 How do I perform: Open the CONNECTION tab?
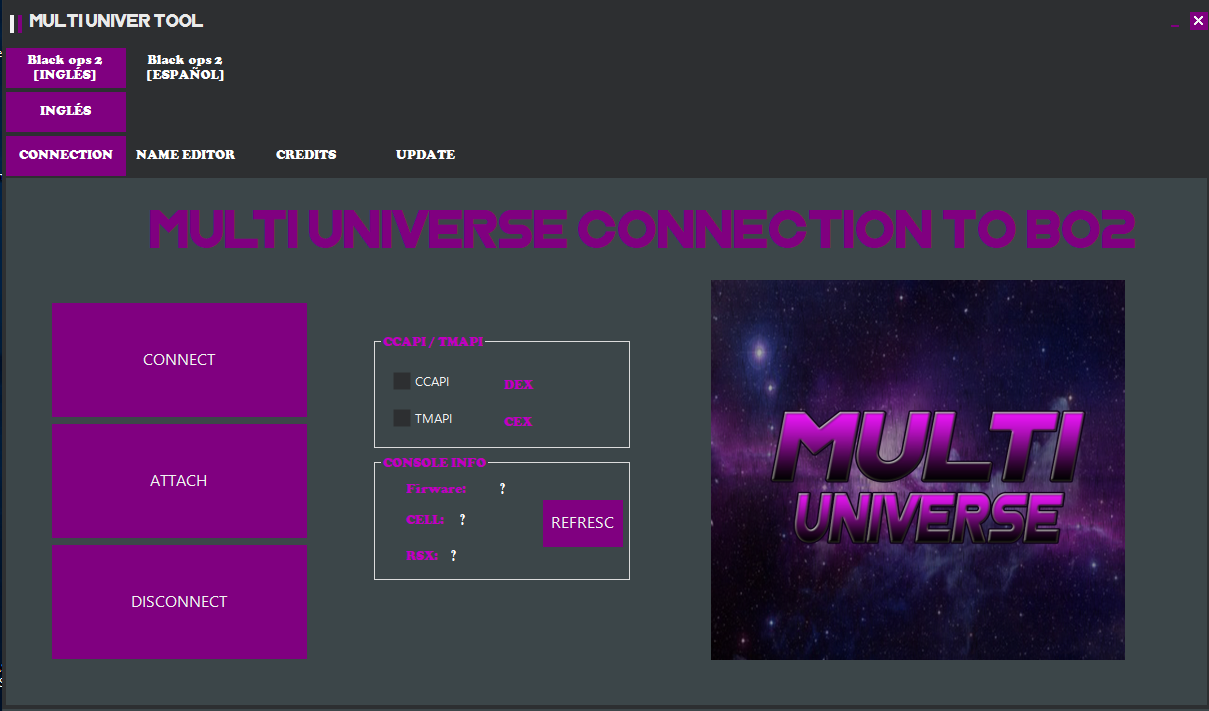click(66, 155)
